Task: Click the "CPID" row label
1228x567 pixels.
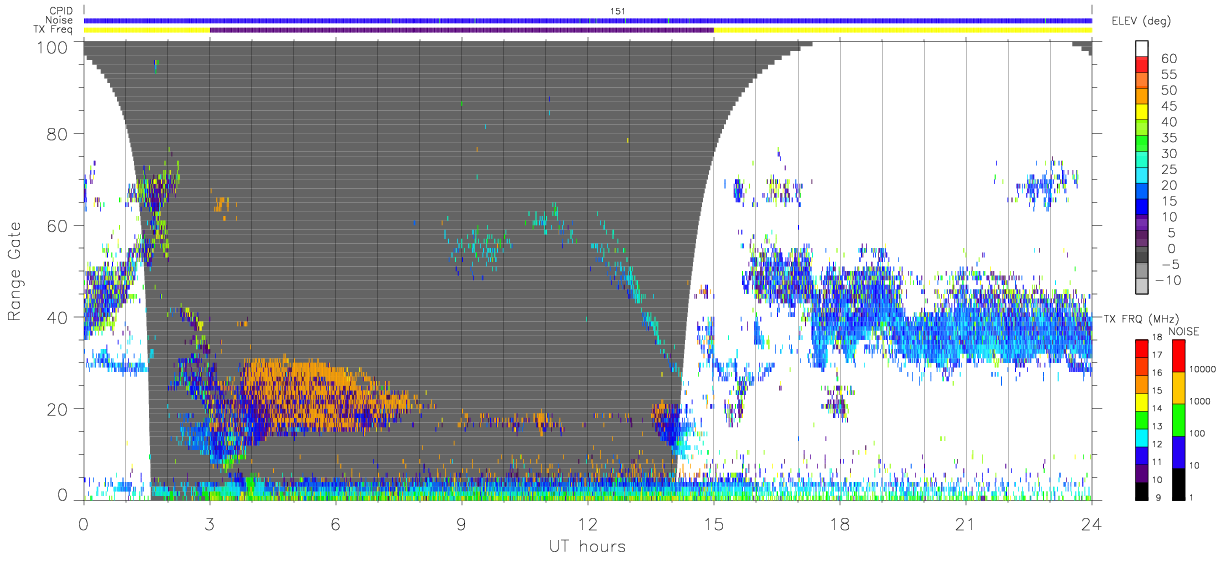Action: click(x=61, y=11)
